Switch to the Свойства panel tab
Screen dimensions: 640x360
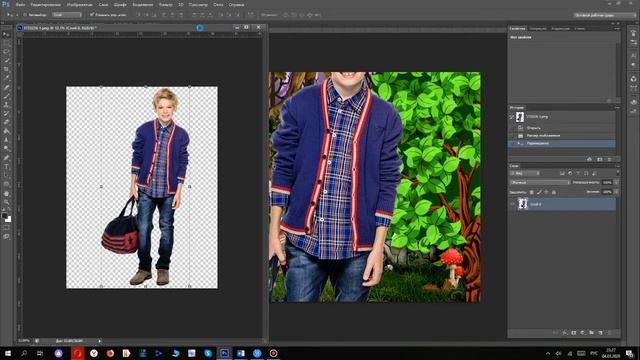[518, 29]
